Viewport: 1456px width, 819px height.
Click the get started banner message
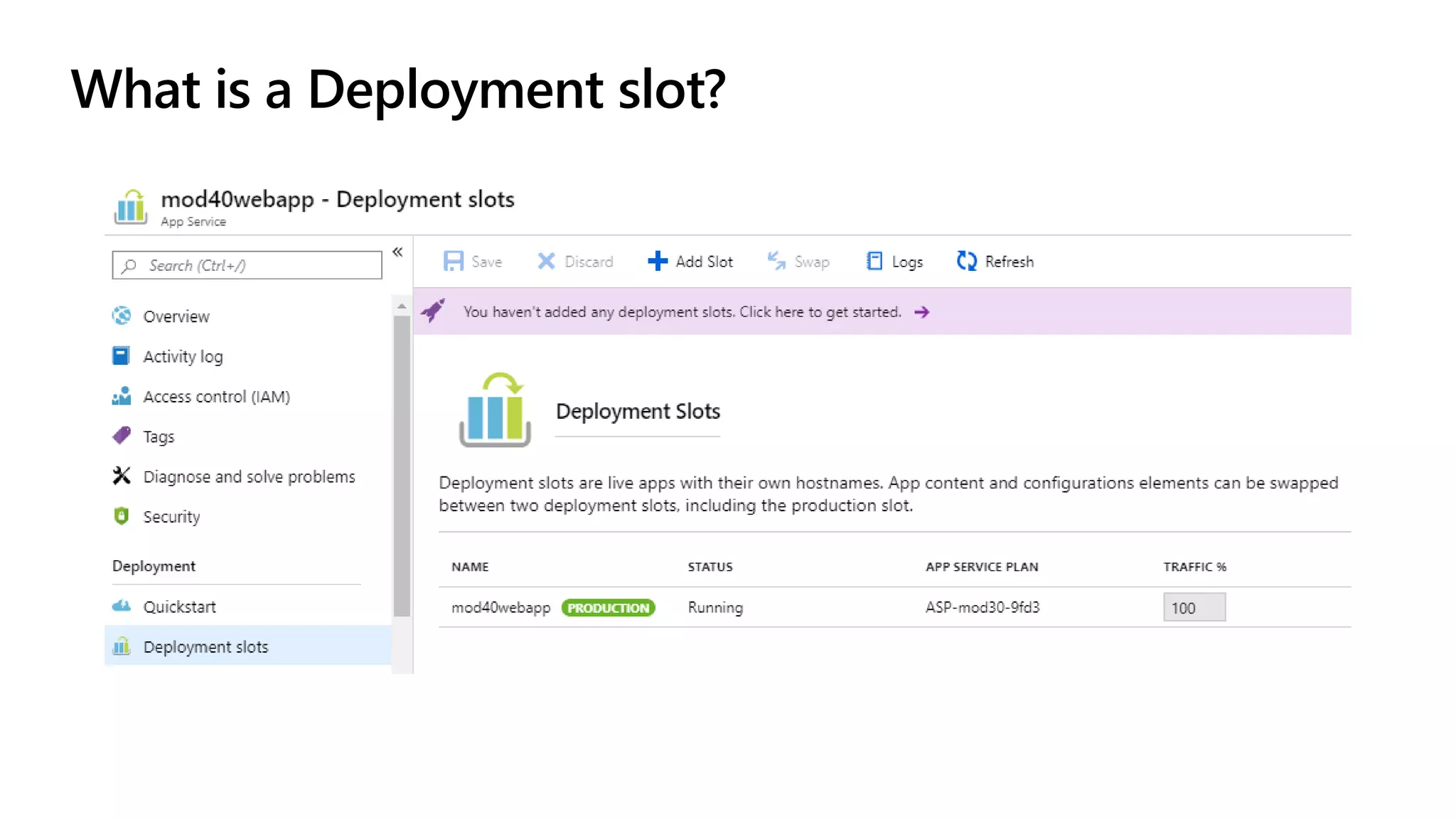[682, 312]
